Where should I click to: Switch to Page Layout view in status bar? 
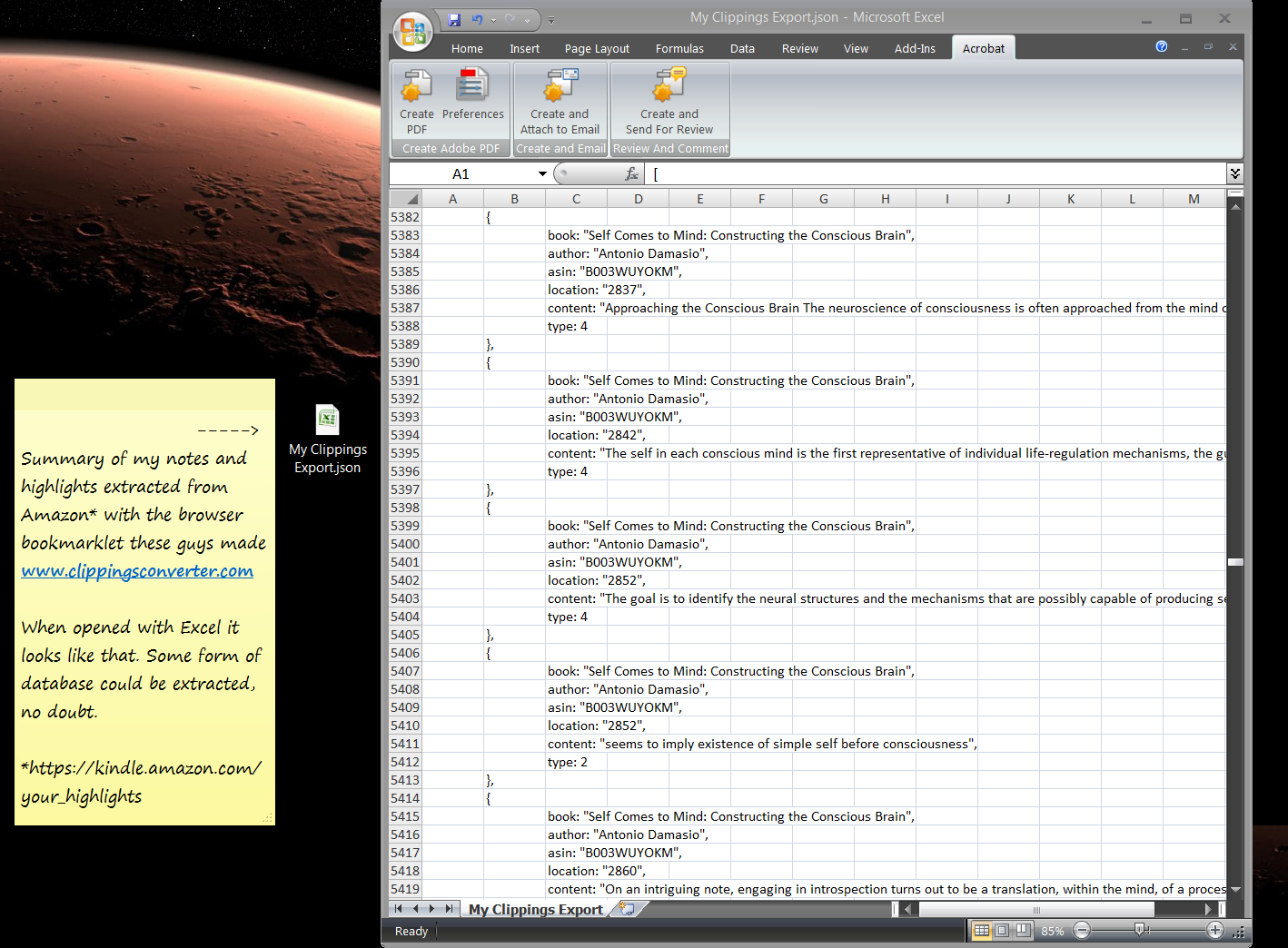click(1002, 931)
